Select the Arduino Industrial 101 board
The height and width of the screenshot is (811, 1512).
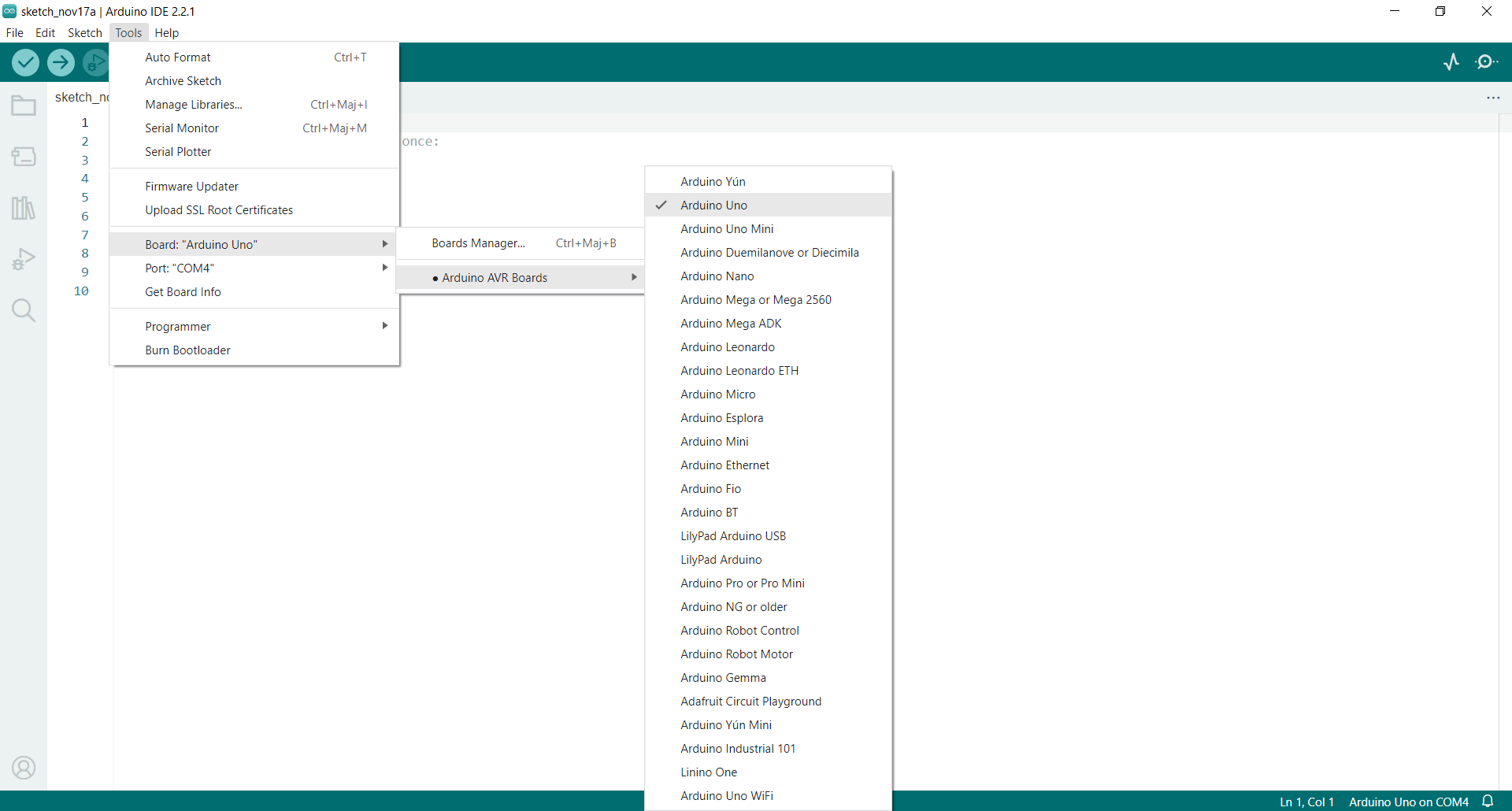[x=768, y=749]
